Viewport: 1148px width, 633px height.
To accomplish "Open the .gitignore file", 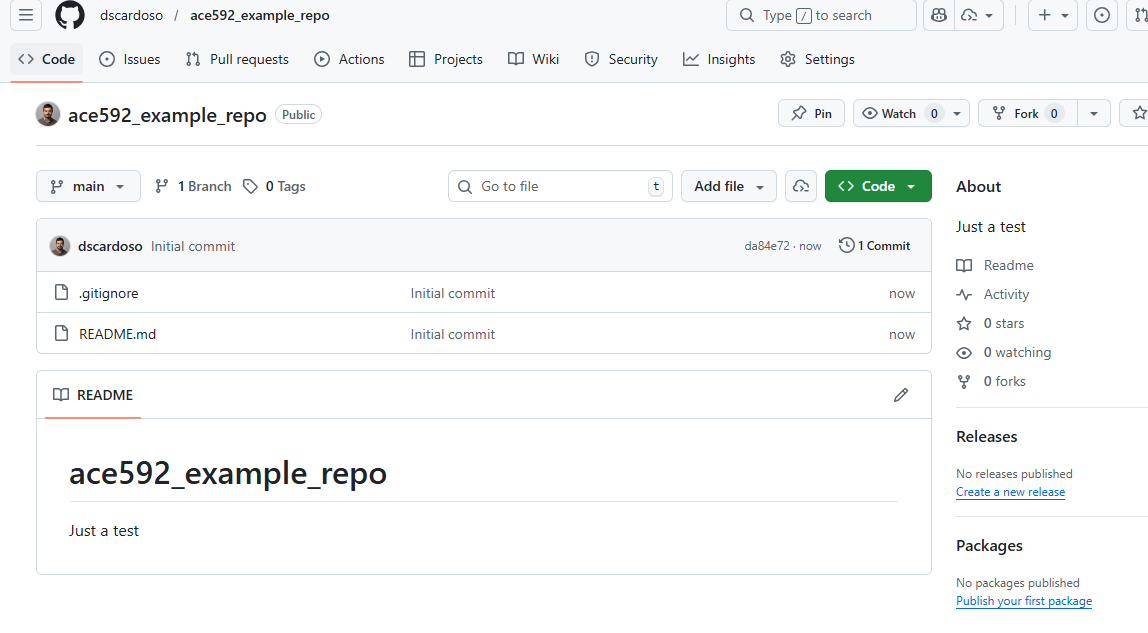I will [x=109, y=294].
